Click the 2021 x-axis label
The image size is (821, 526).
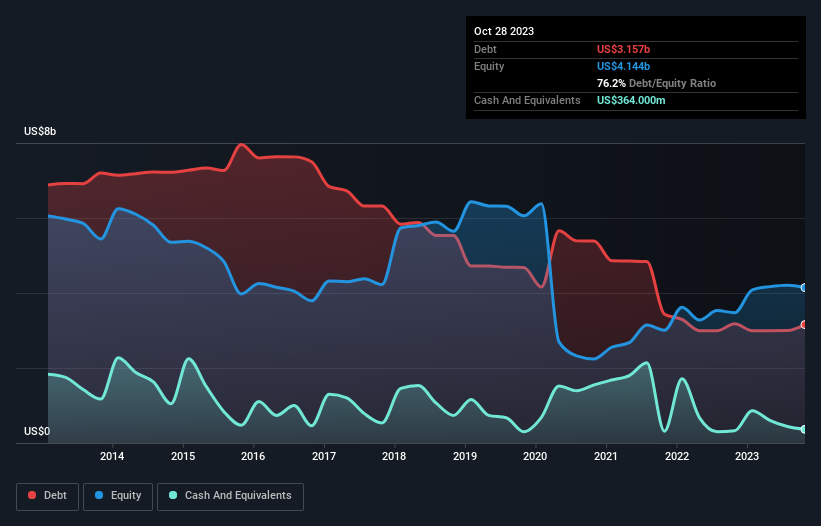[x=606, y=456]
